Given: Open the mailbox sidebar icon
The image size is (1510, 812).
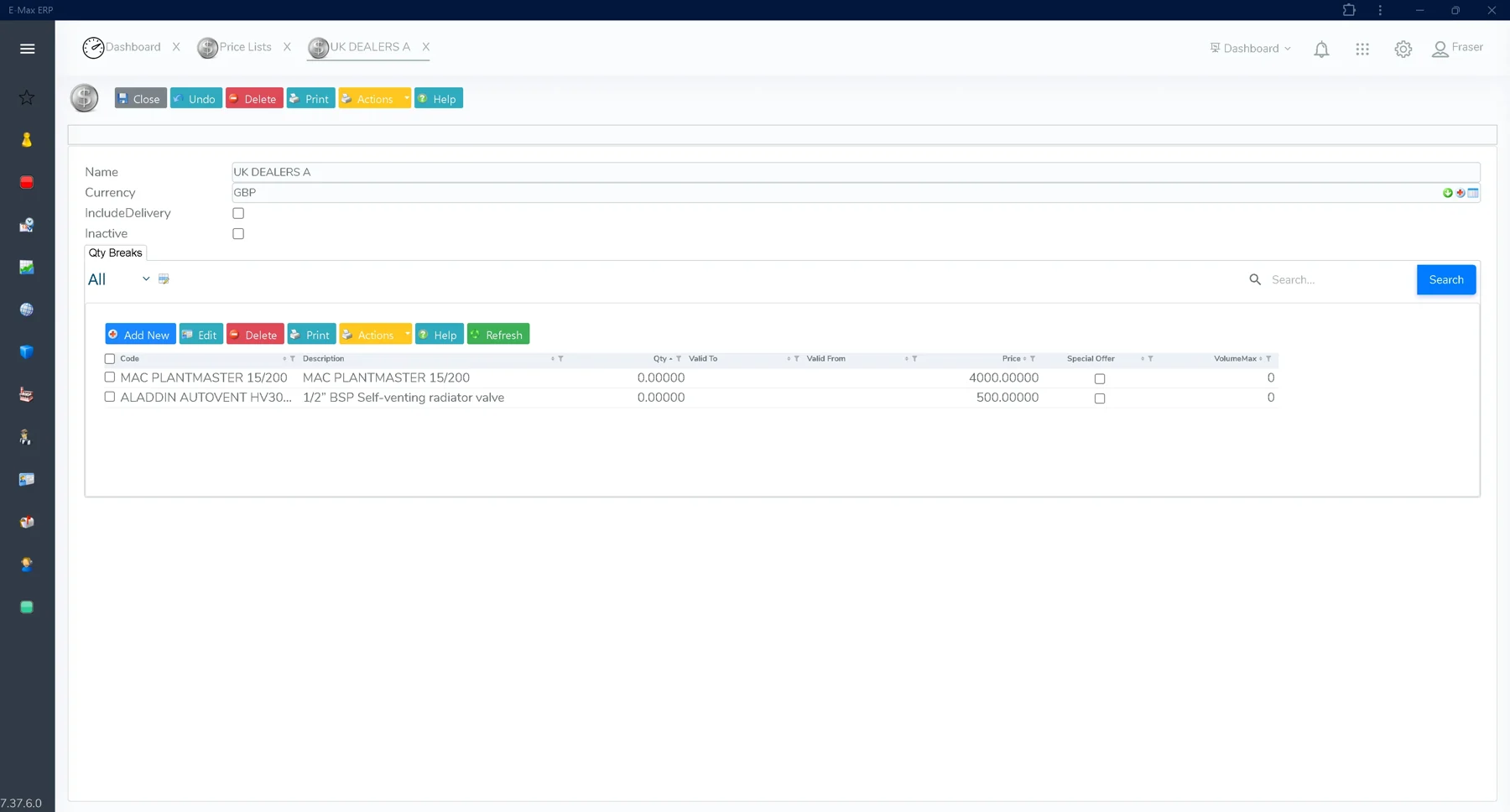Looking at the screenshot, I should pos(27,522).
